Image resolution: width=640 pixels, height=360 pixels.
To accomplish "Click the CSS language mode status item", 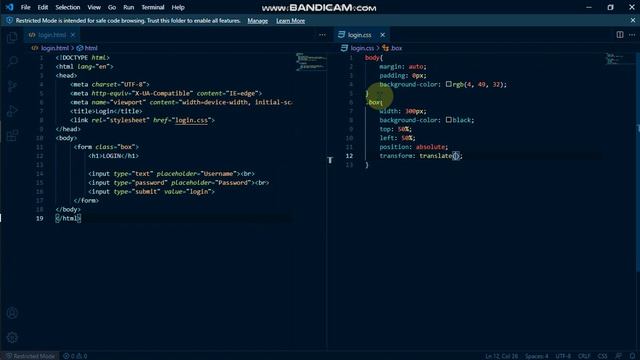I will (602, 356).
